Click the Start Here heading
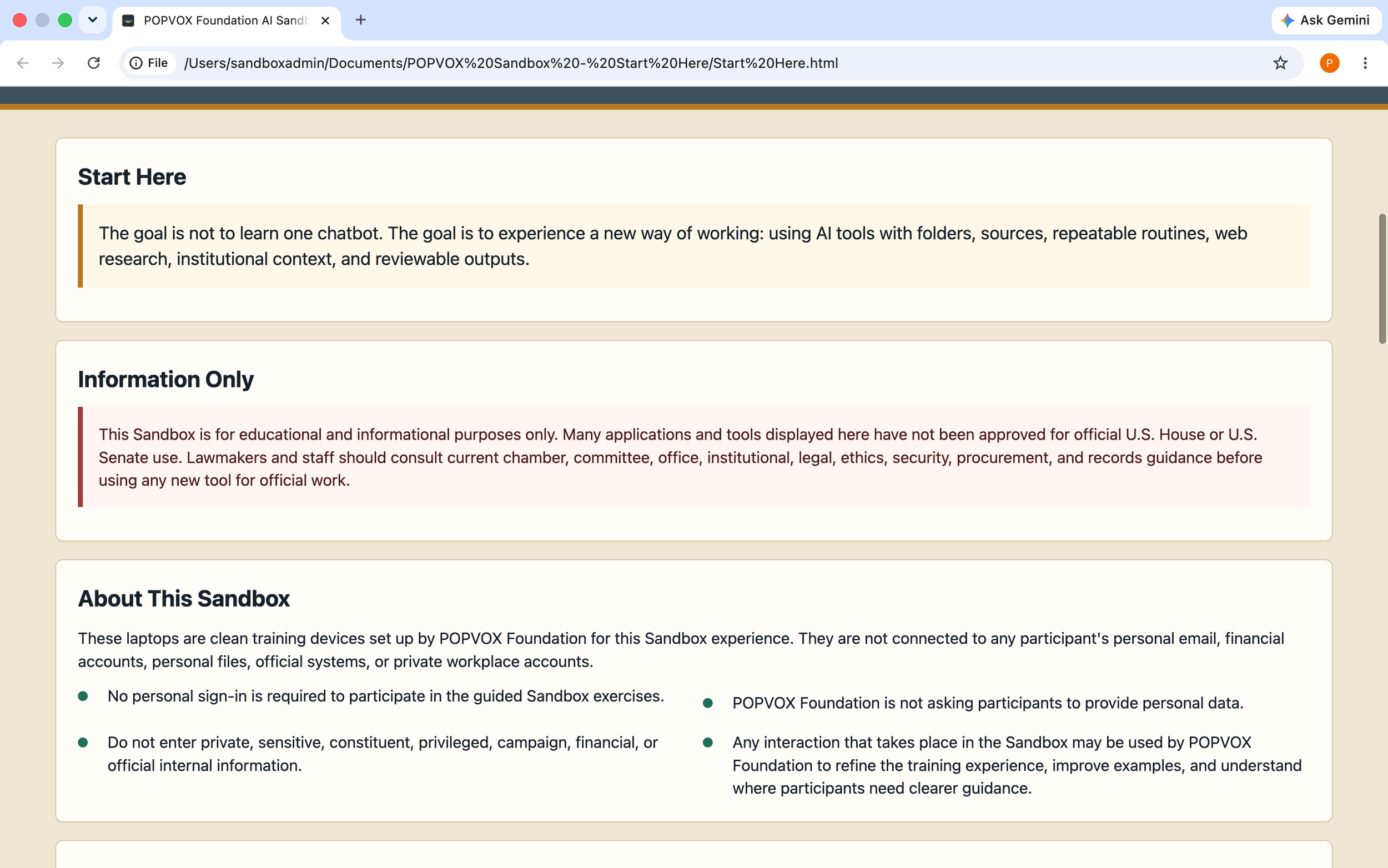The height and width of the screenshot is (868, 1388). point(132,177)
